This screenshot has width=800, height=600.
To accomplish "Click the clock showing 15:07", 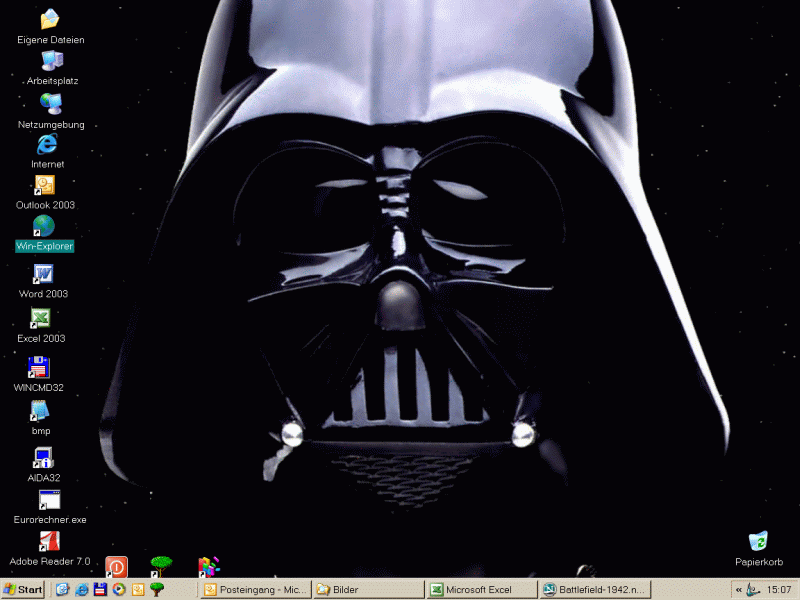I will pos(779,590).
